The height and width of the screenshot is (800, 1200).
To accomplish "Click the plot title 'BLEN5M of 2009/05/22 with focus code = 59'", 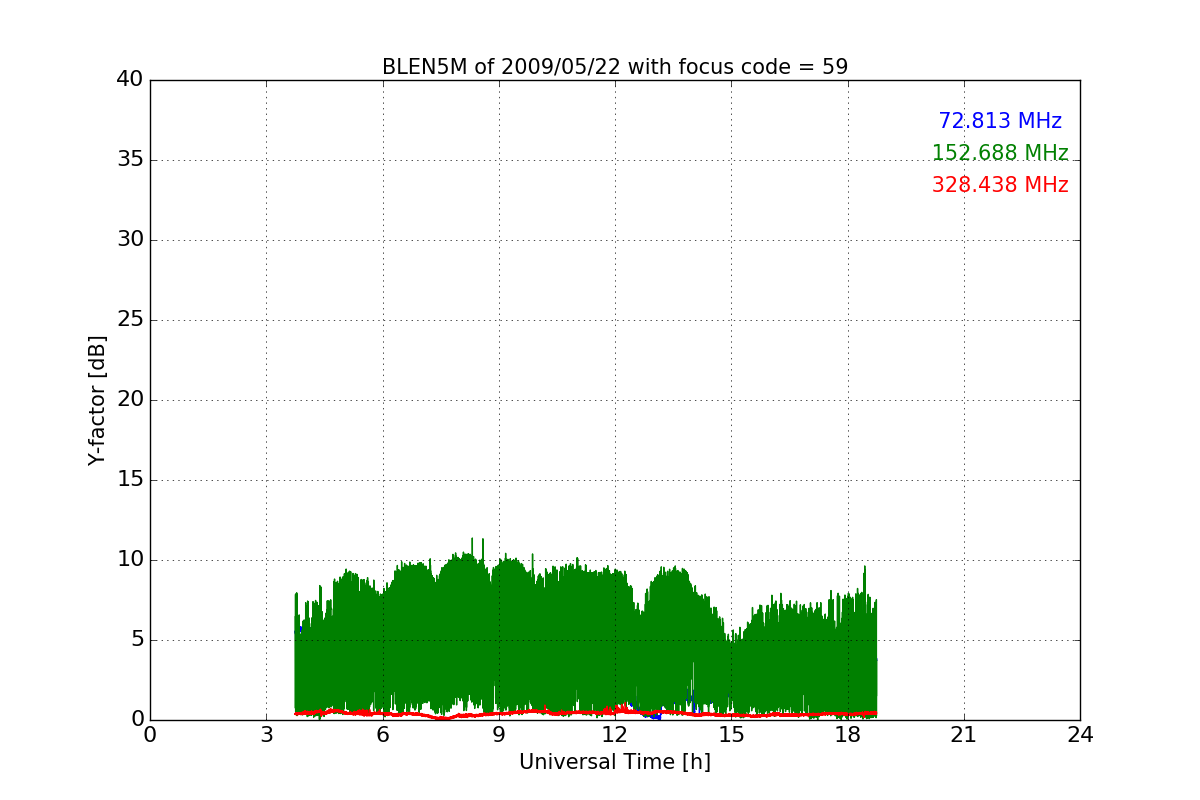I will coord(615,67).
